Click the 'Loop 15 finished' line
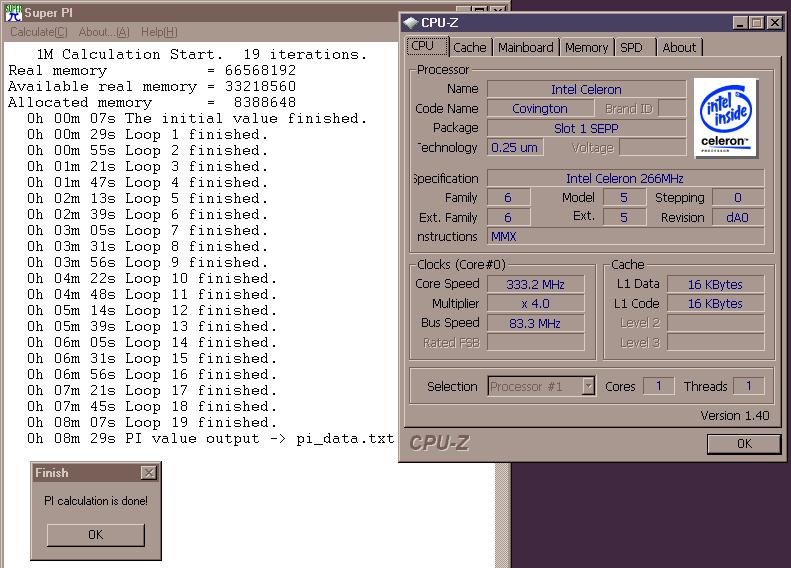The width and height of the screenshot is (791, 568). click(x=152, y=359)
